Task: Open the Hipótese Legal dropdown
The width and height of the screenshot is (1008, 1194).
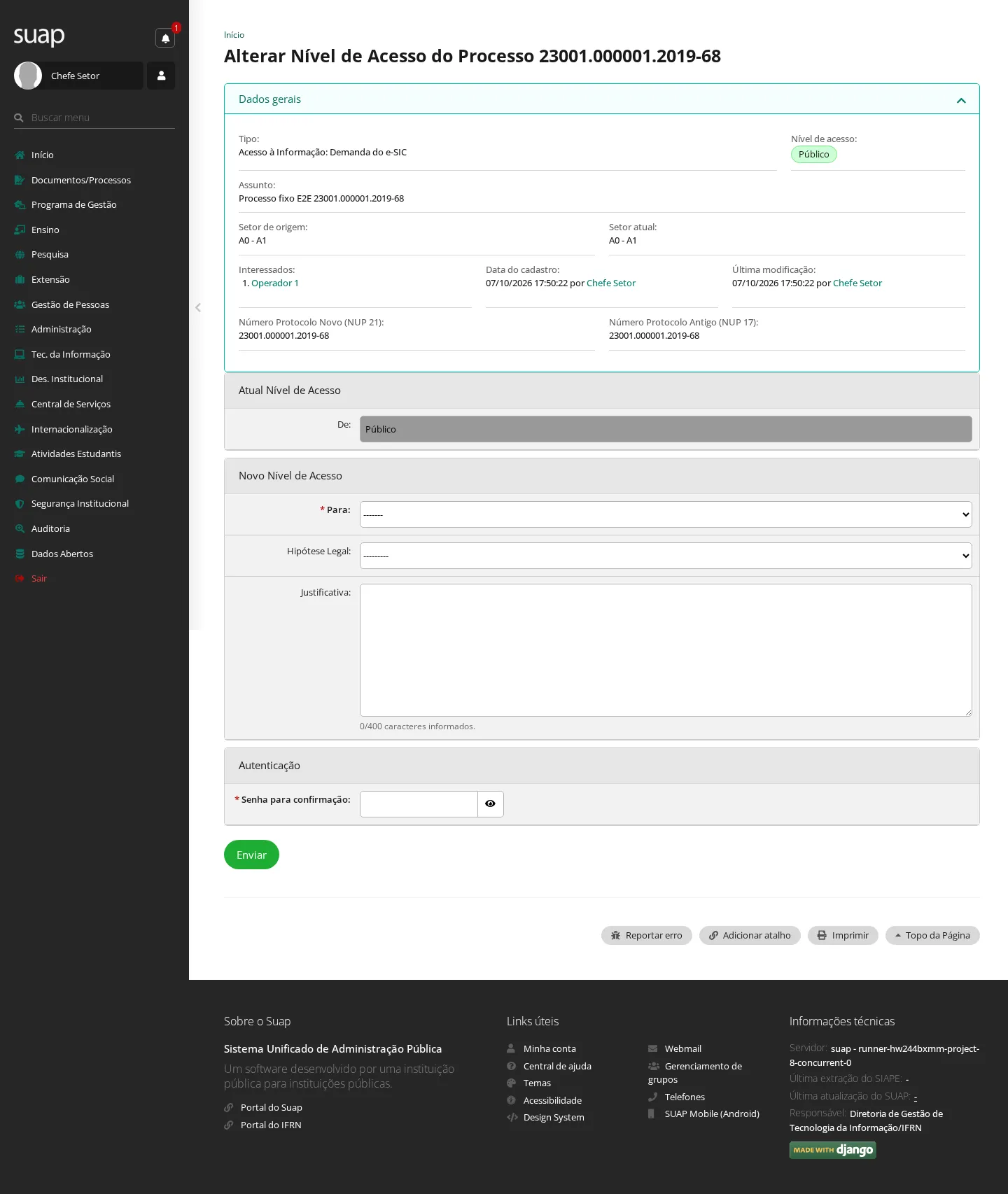Action: (x=666, y=556)
